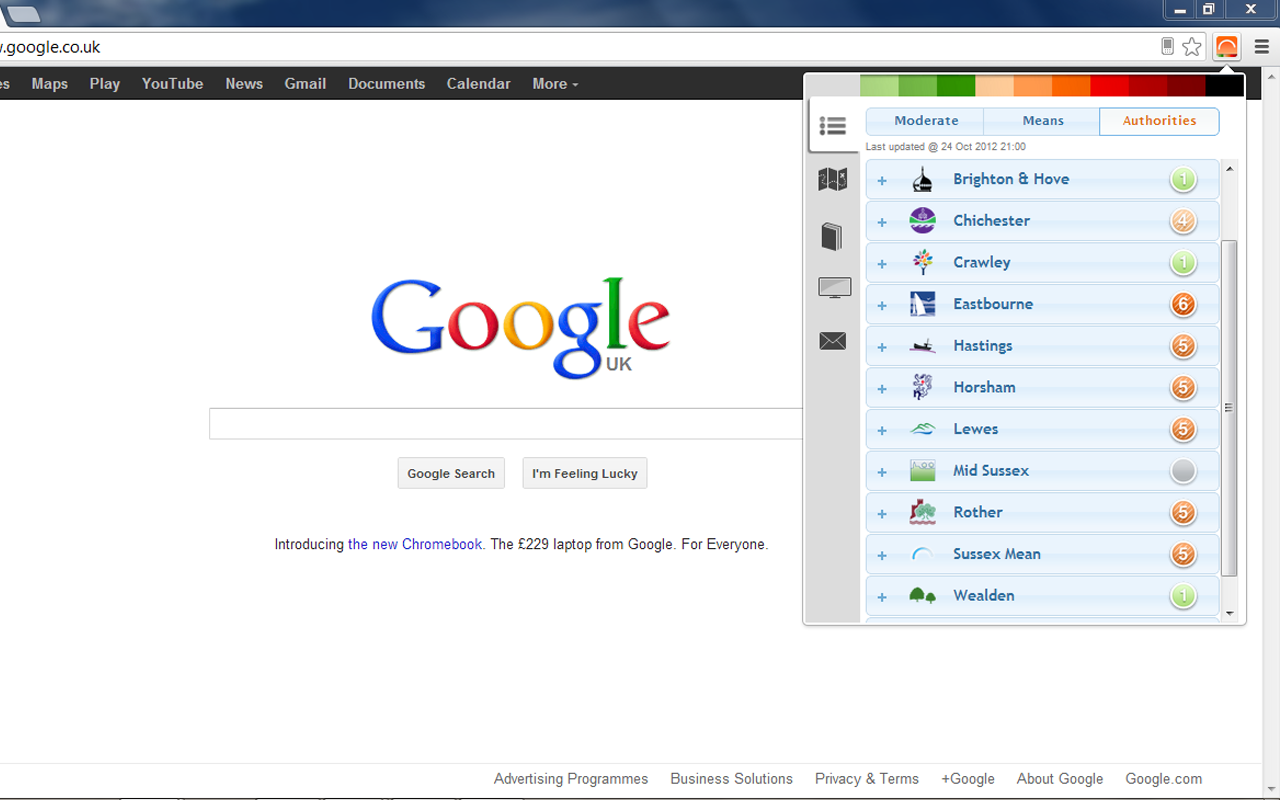Open the Chrome hamburger menu

point(1262,46)
